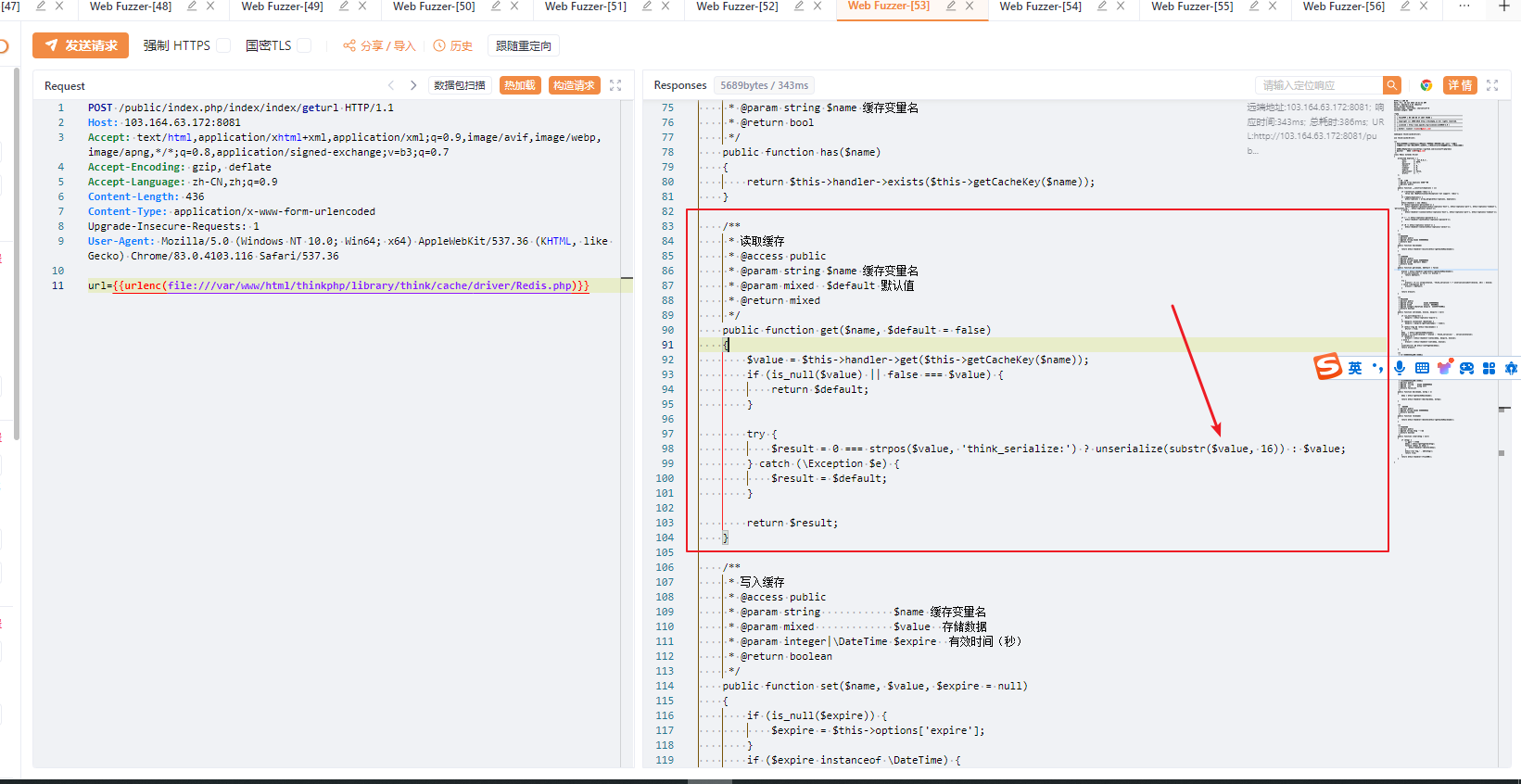Screen dimensions: 1521x784
Task: Close the Web Fuzzer-[56] tab
Action: tap(1424, 6)
